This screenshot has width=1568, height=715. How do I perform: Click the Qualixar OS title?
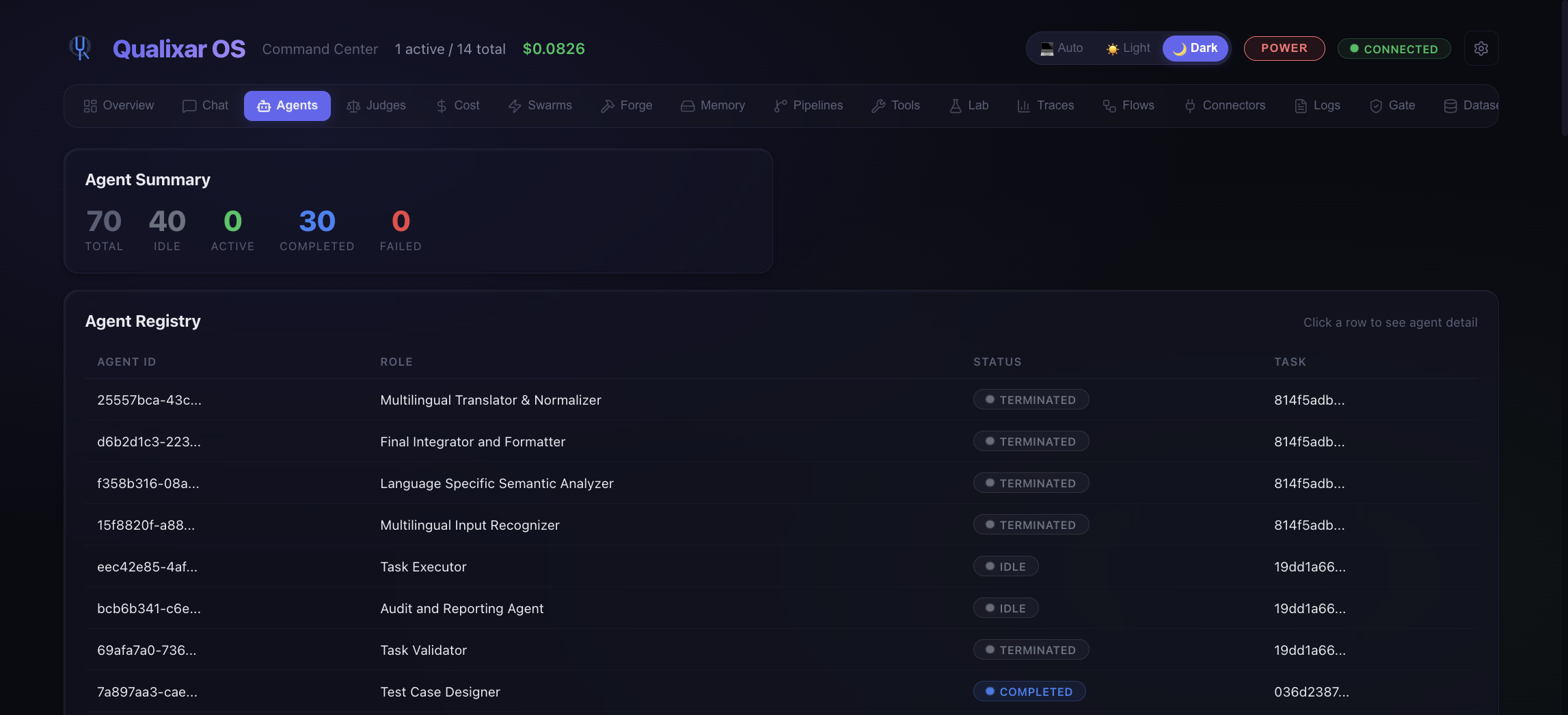click(179, 49)
